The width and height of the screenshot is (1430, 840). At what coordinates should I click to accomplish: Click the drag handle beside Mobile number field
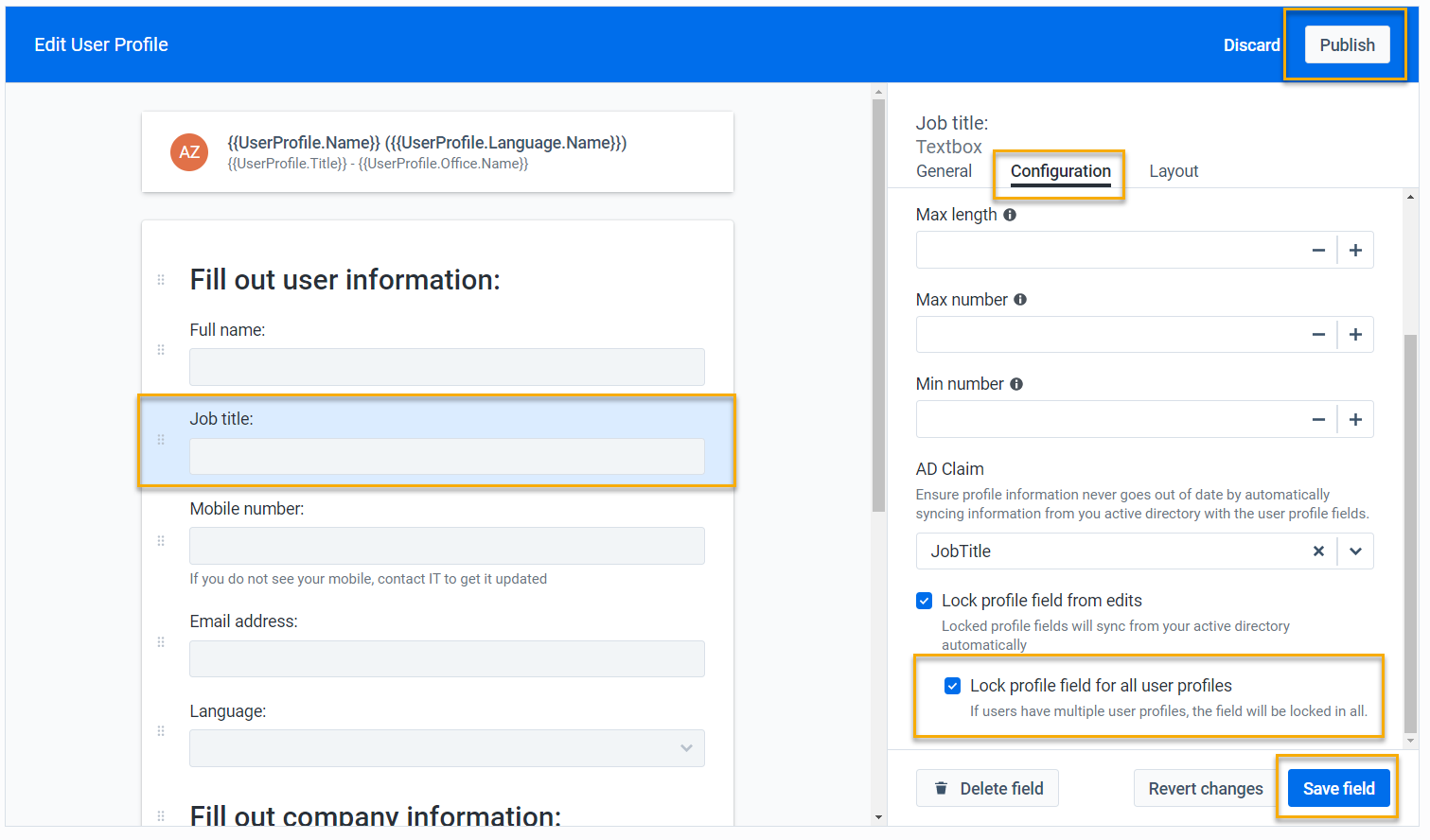(161, 541)
